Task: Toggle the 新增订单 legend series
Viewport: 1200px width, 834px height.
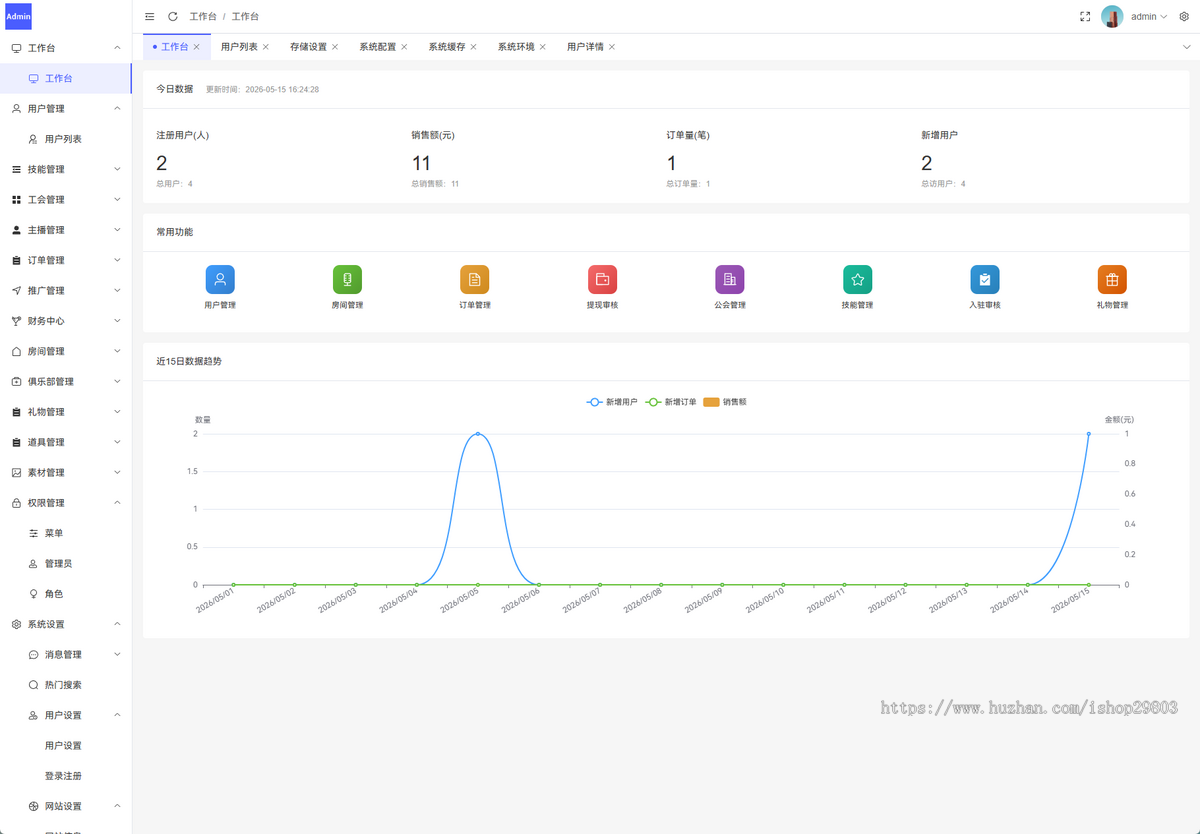Action: click(671, 402)
